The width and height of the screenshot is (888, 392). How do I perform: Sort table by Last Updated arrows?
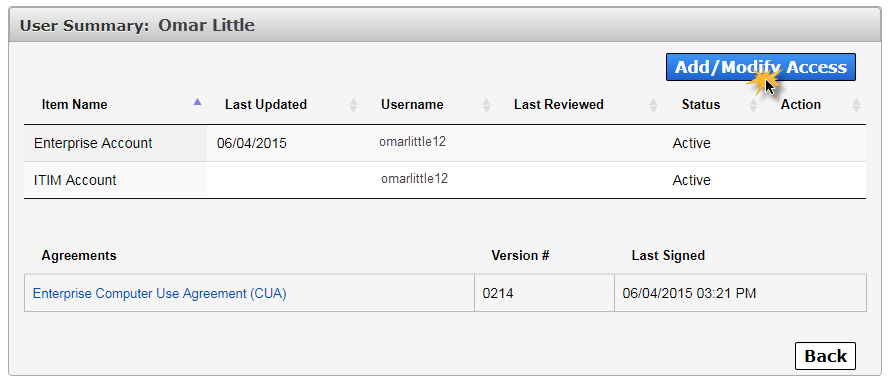353,105
